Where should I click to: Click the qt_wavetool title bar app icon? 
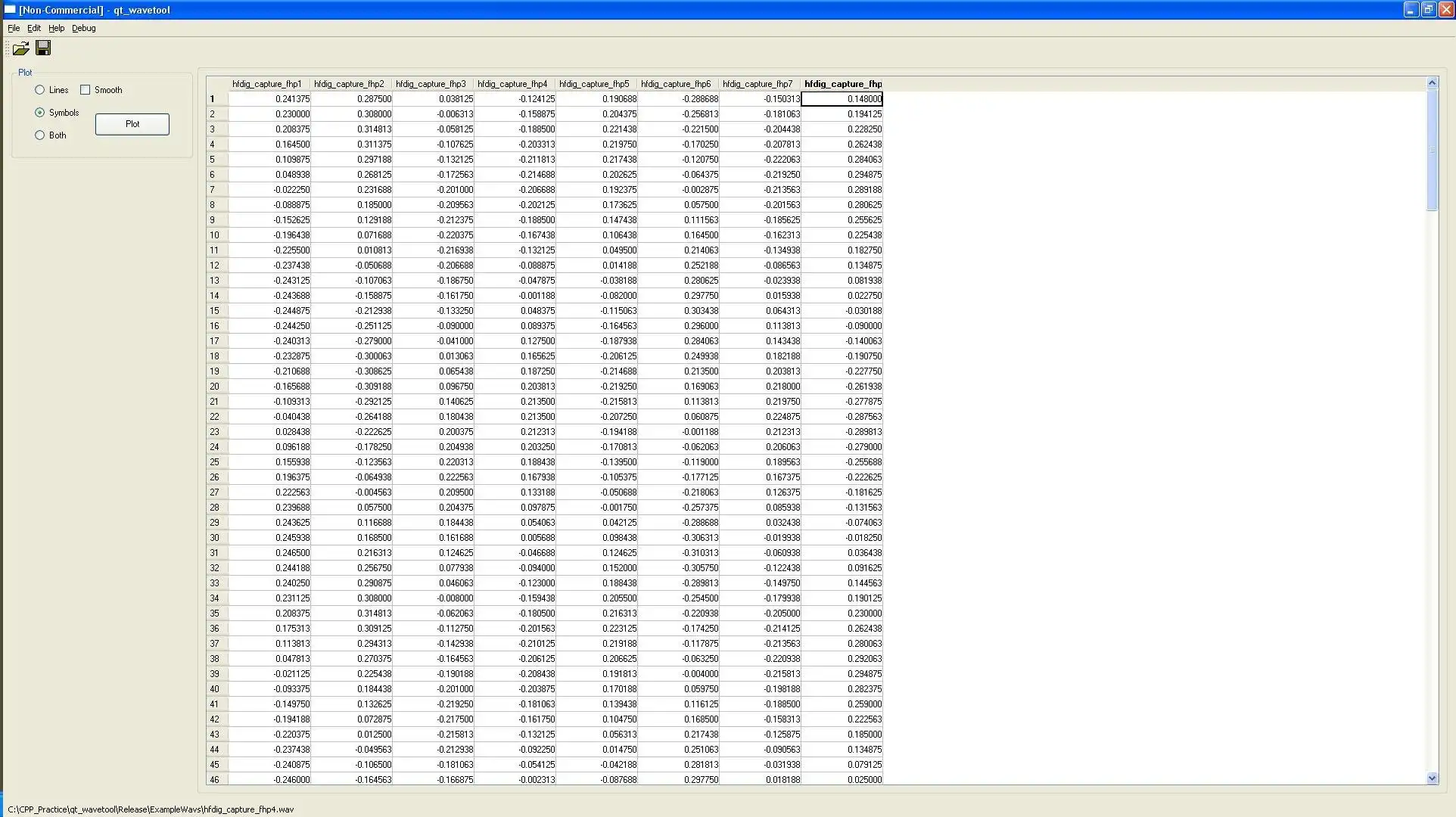click(x=10, y=10)
